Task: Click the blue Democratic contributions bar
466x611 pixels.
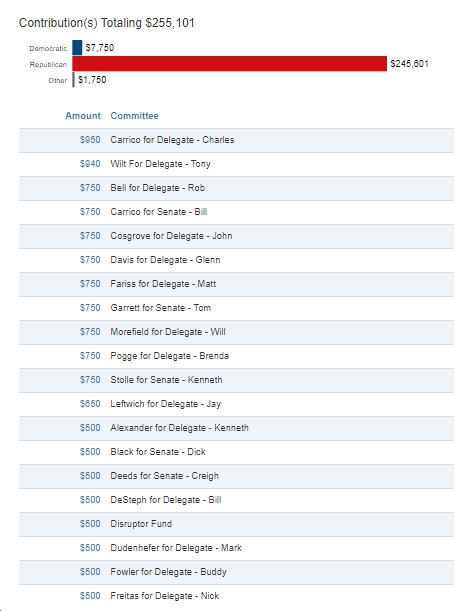Action: click(x=77, y=48)
